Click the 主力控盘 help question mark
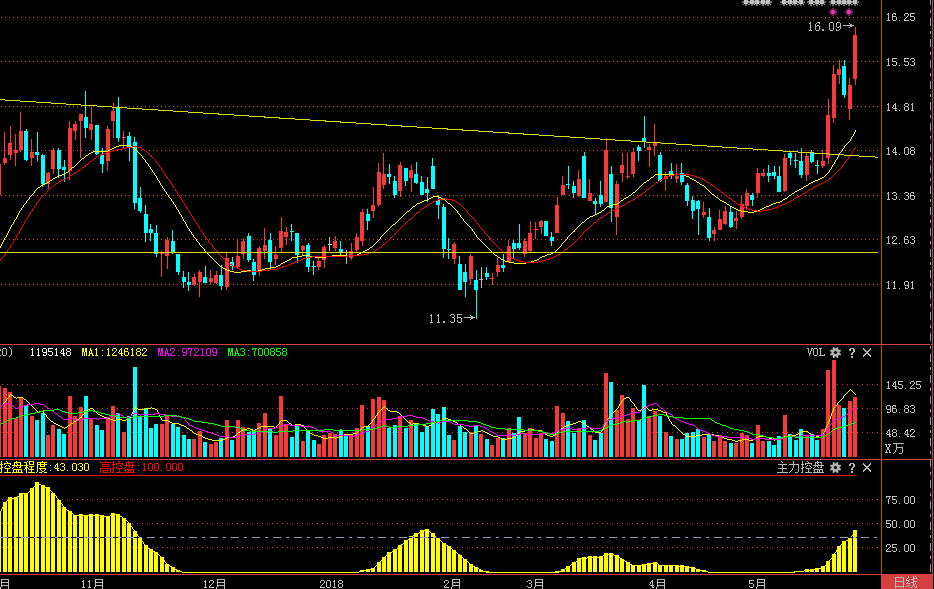Screen dimensions: 934x589 click(x=852, y=467)
